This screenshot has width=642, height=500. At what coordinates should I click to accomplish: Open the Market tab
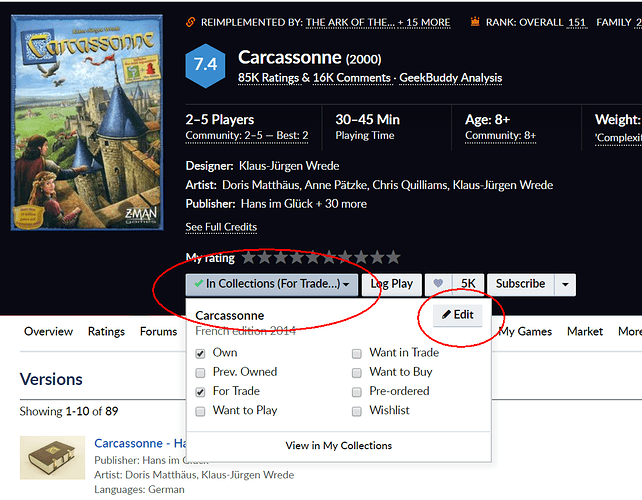585,331
